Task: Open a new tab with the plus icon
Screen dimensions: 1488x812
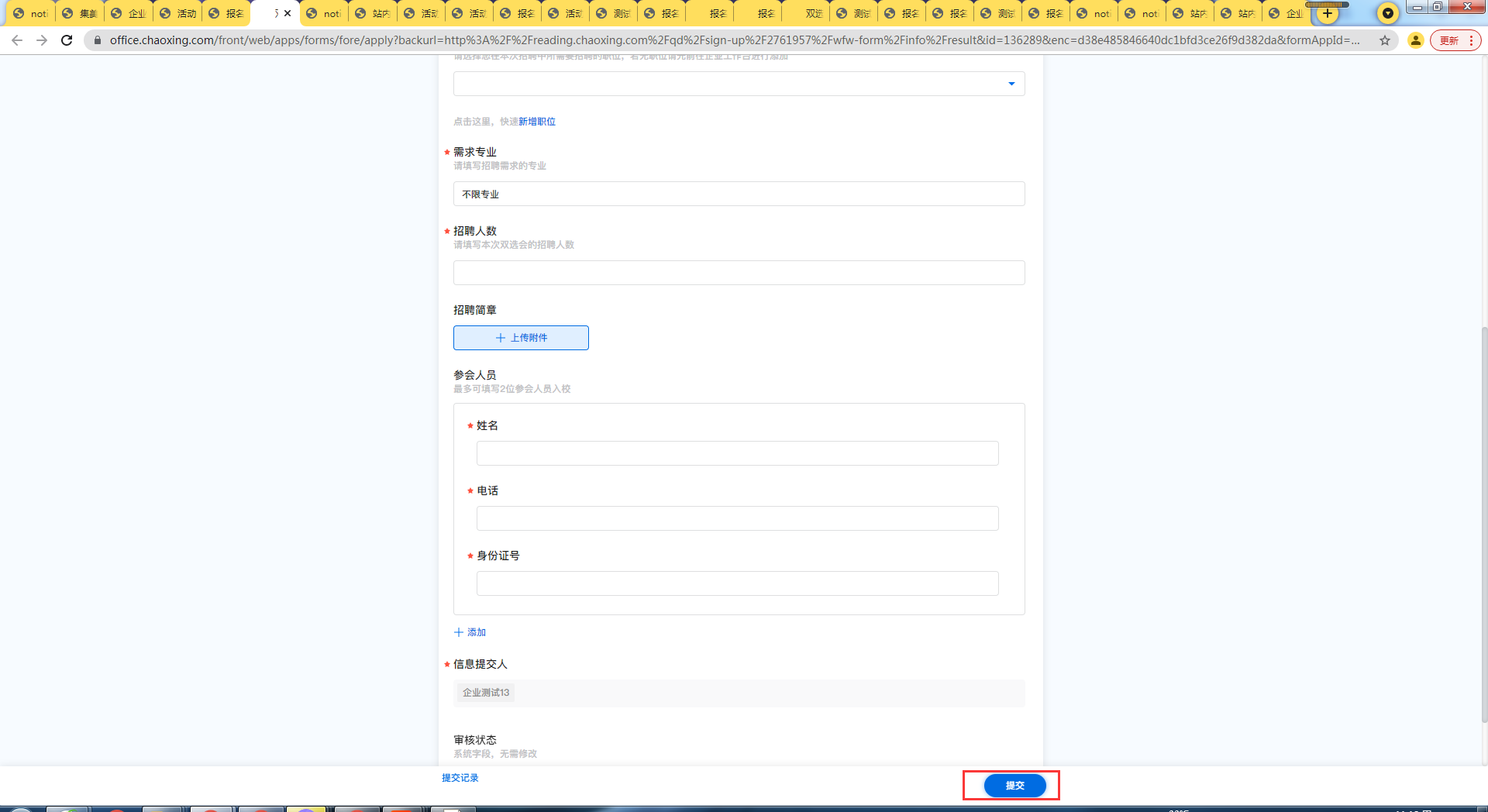Action: pyautogui.click(x=1328, y=13)
